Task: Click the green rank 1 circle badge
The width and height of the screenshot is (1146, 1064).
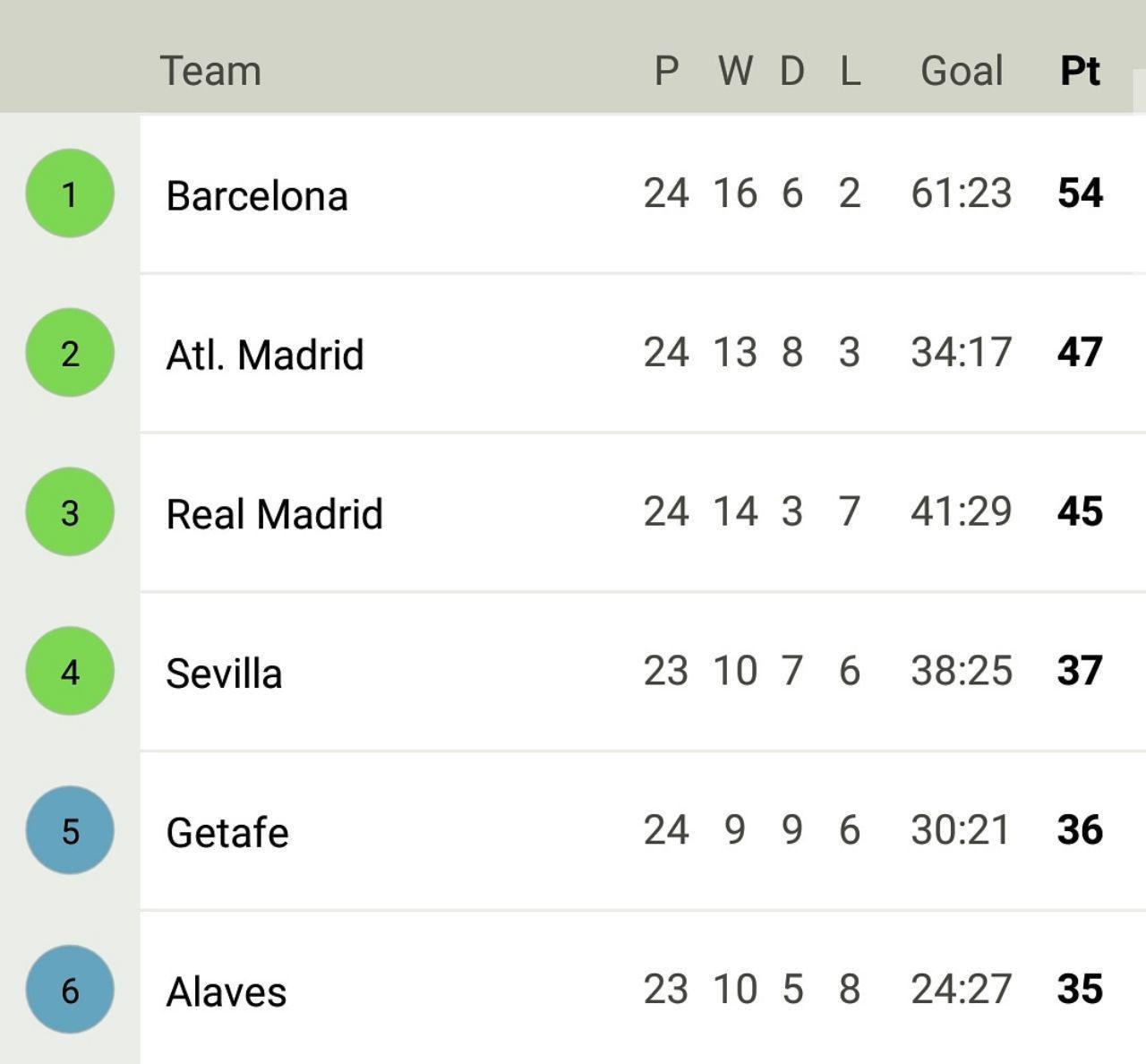Action: click(70, 193)
